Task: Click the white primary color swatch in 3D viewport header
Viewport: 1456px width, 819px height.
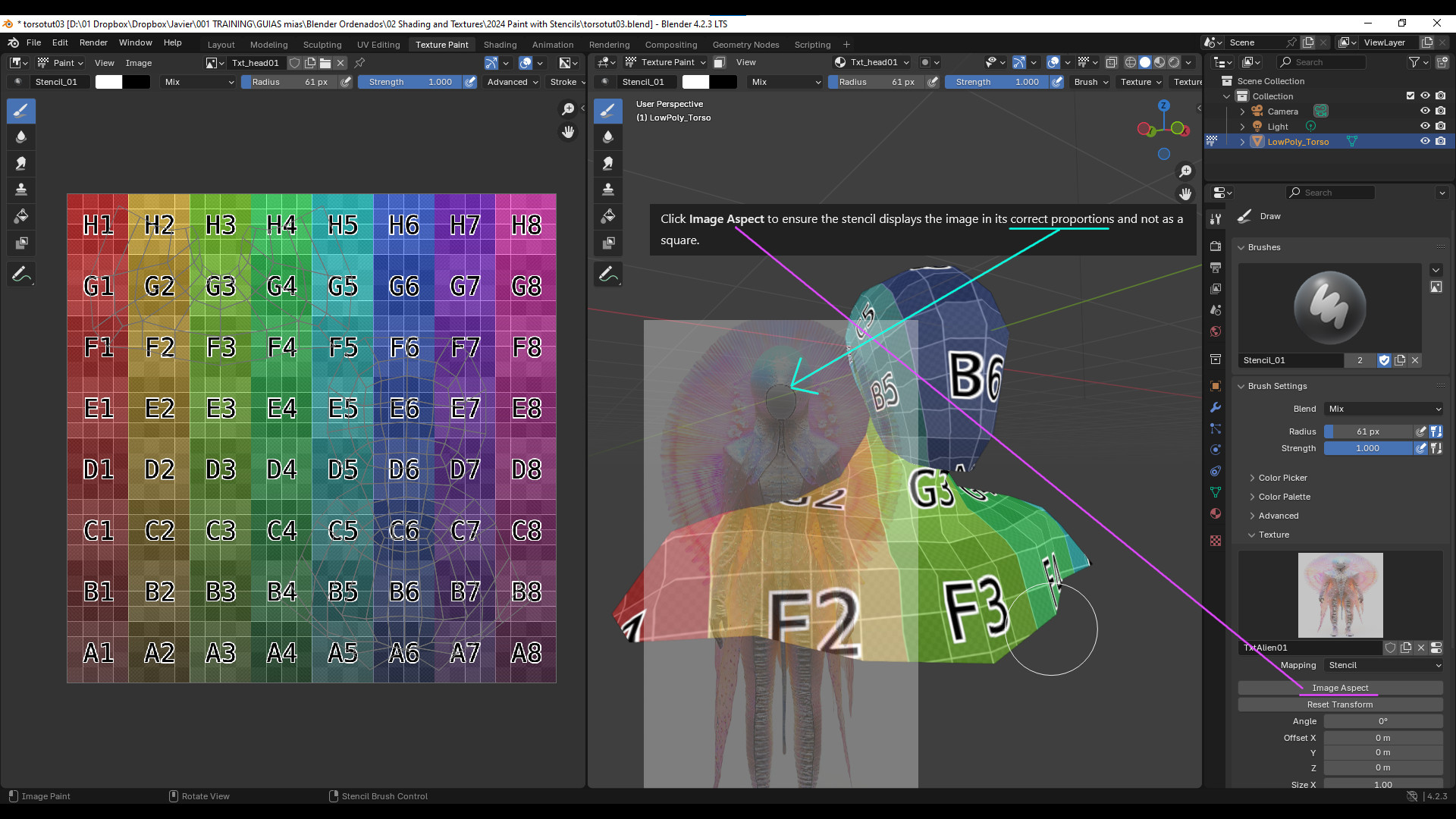Action: (695, 82)
